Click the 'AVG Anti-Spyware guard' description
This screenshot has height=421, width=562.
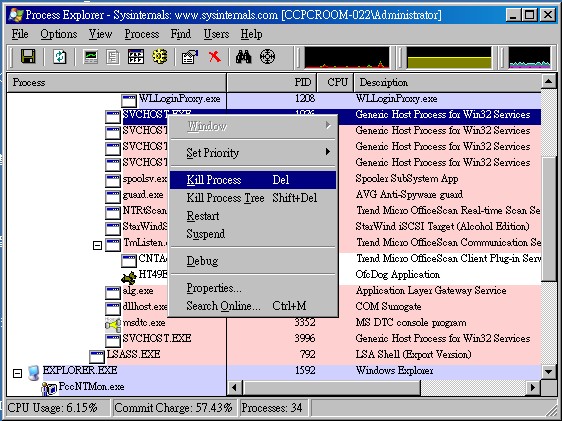coord(409,195)
